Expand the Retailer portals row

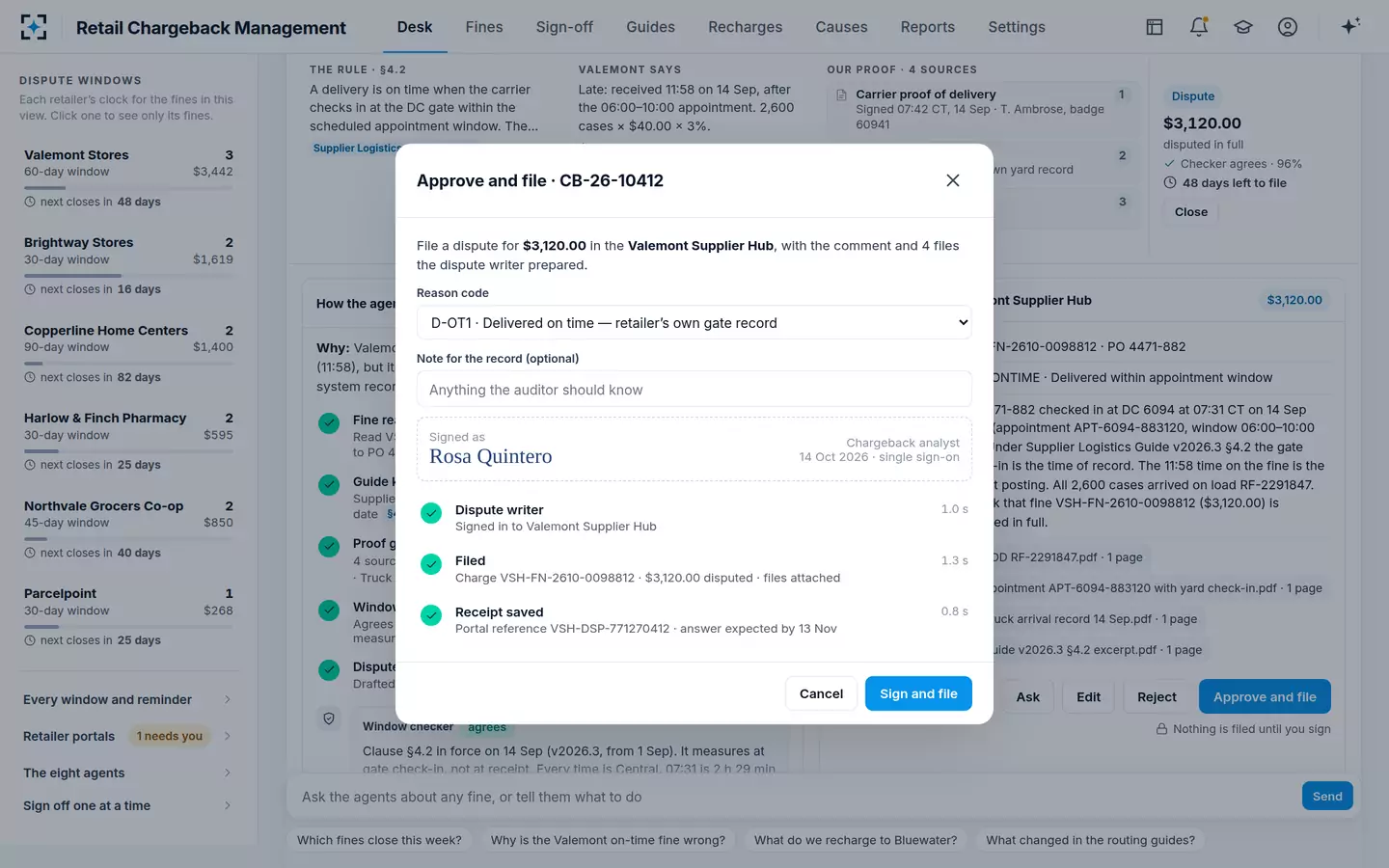click(x=128, y=736)
